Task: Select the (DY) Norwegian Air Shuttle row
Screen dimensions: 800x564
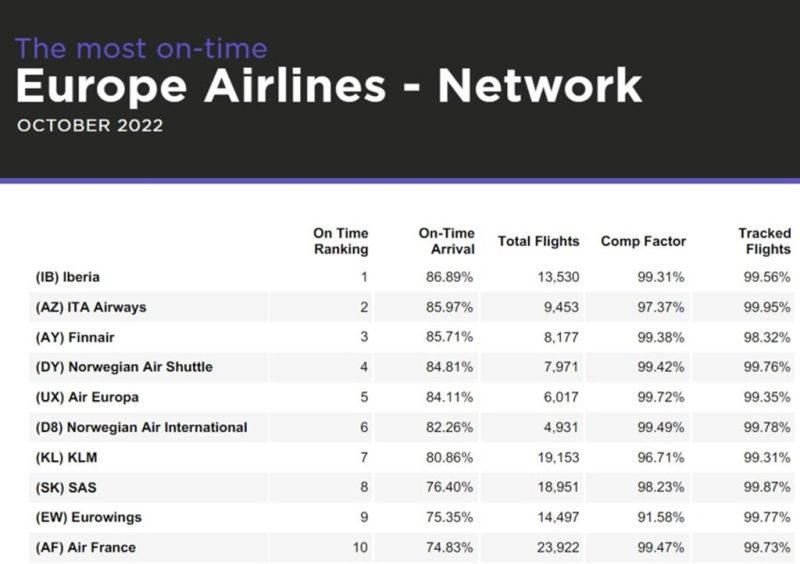Action: click(x=412, y=367)
